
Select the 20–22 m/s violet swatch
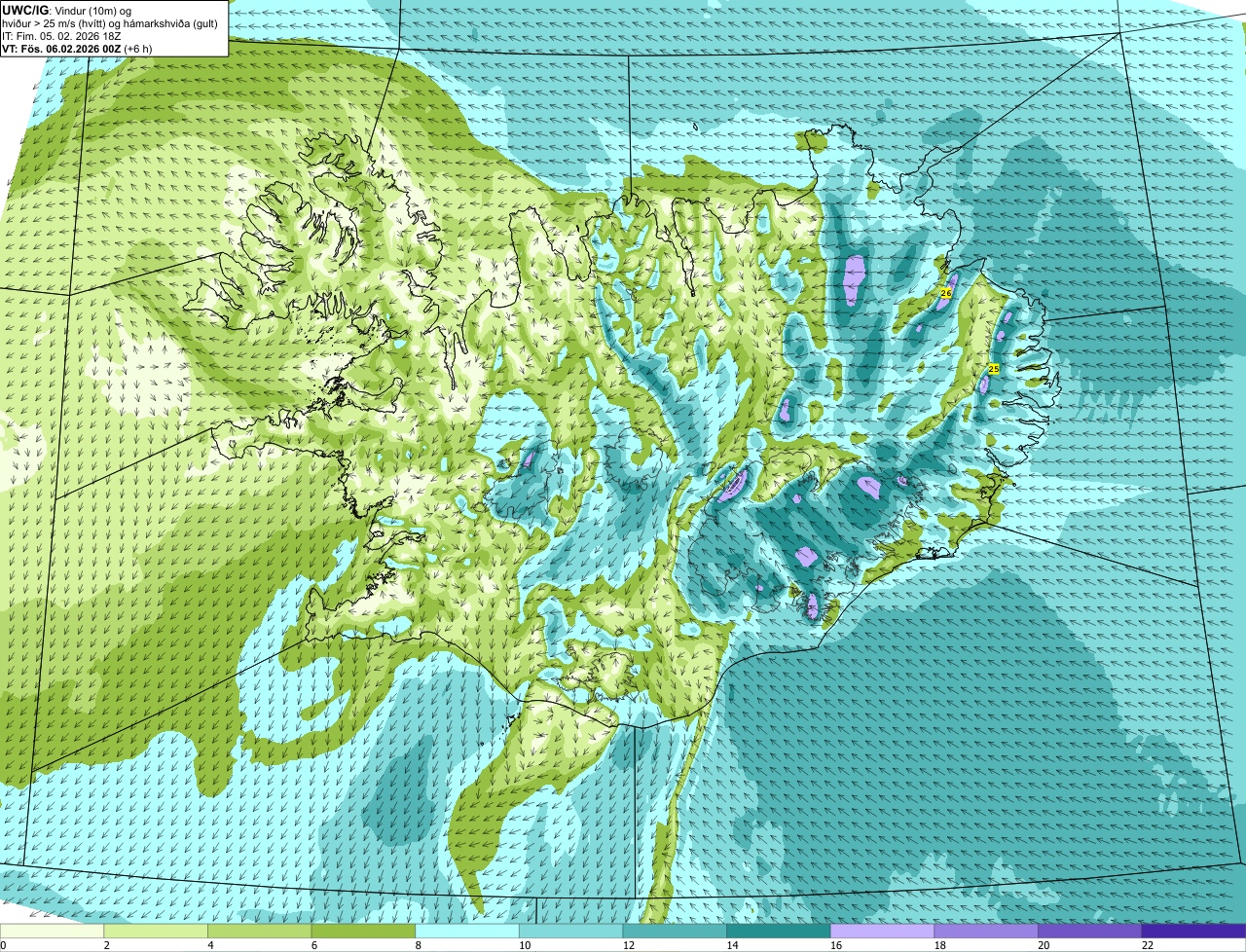tap(1089, 931)
